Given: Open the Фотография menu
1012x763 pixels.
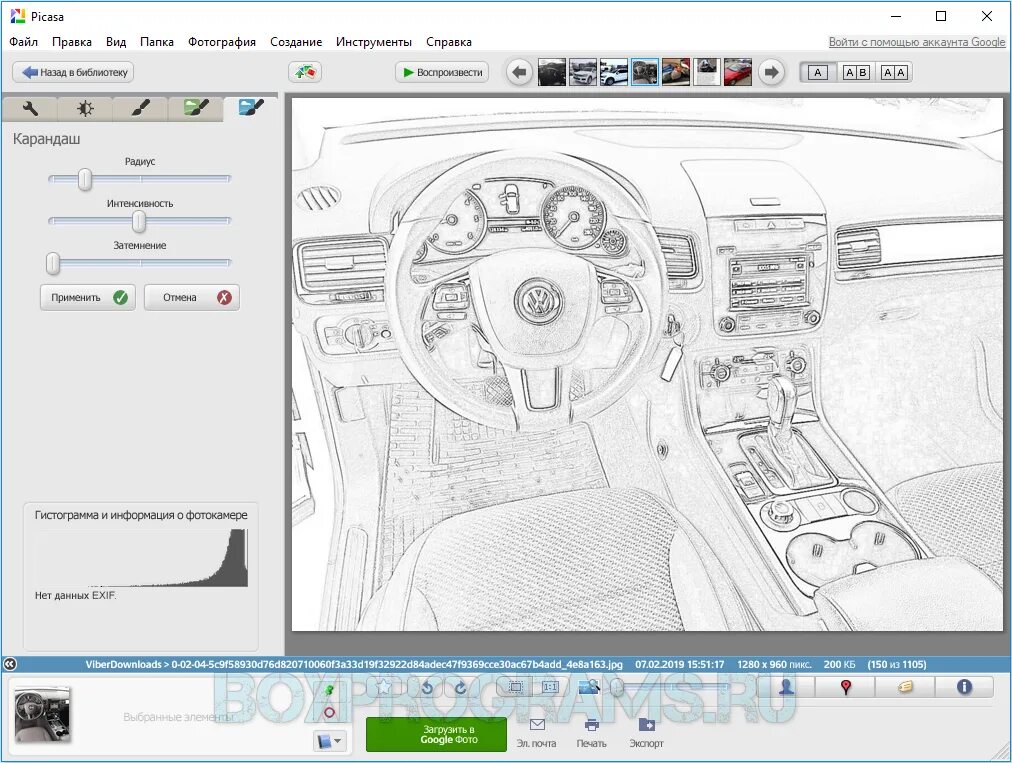Looking at the screenshot, I should point(222,42).
